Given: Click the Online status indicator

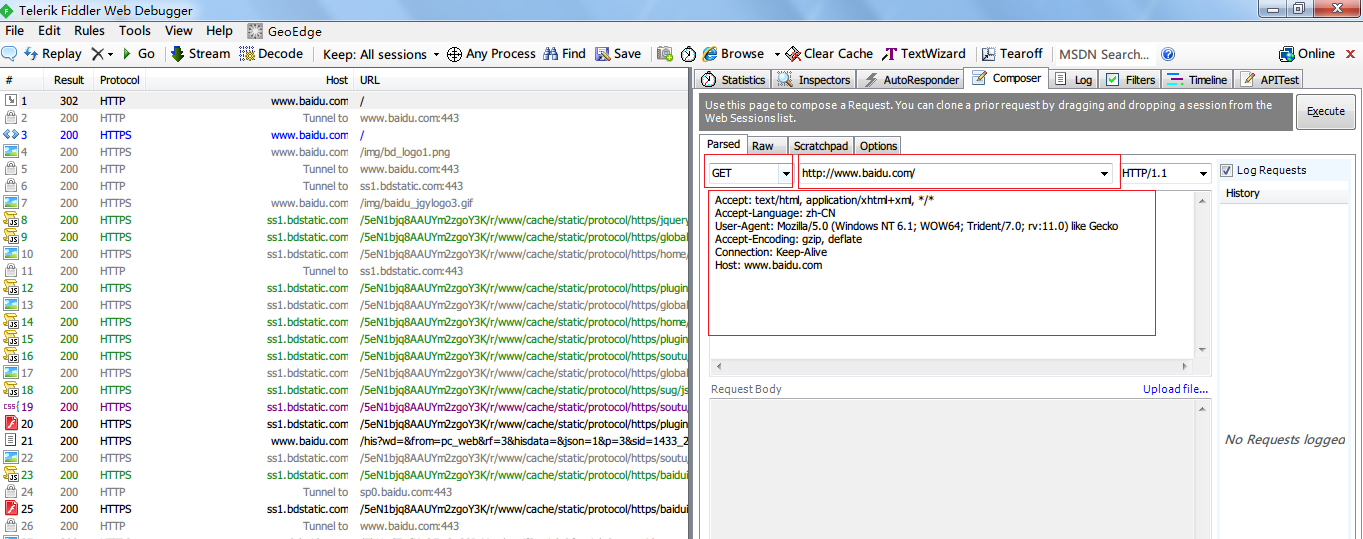Looking at the screenshot, I should coord(1307,54).
